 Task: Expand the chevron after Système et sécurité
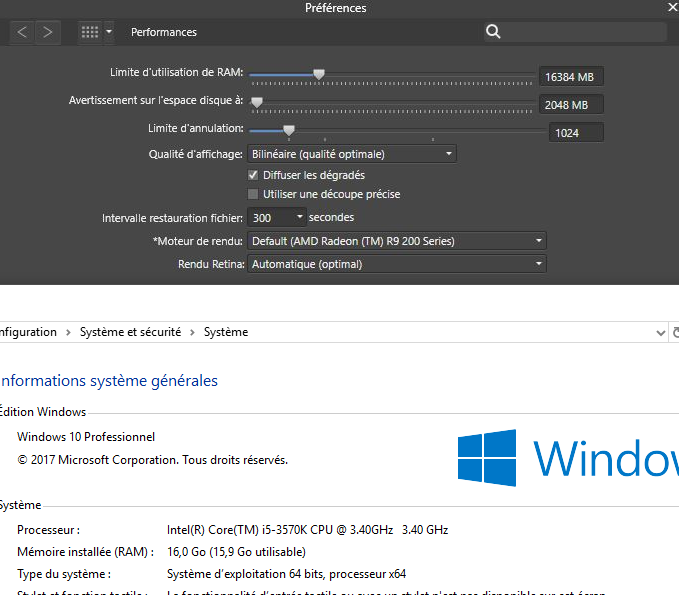click(192, 333)
